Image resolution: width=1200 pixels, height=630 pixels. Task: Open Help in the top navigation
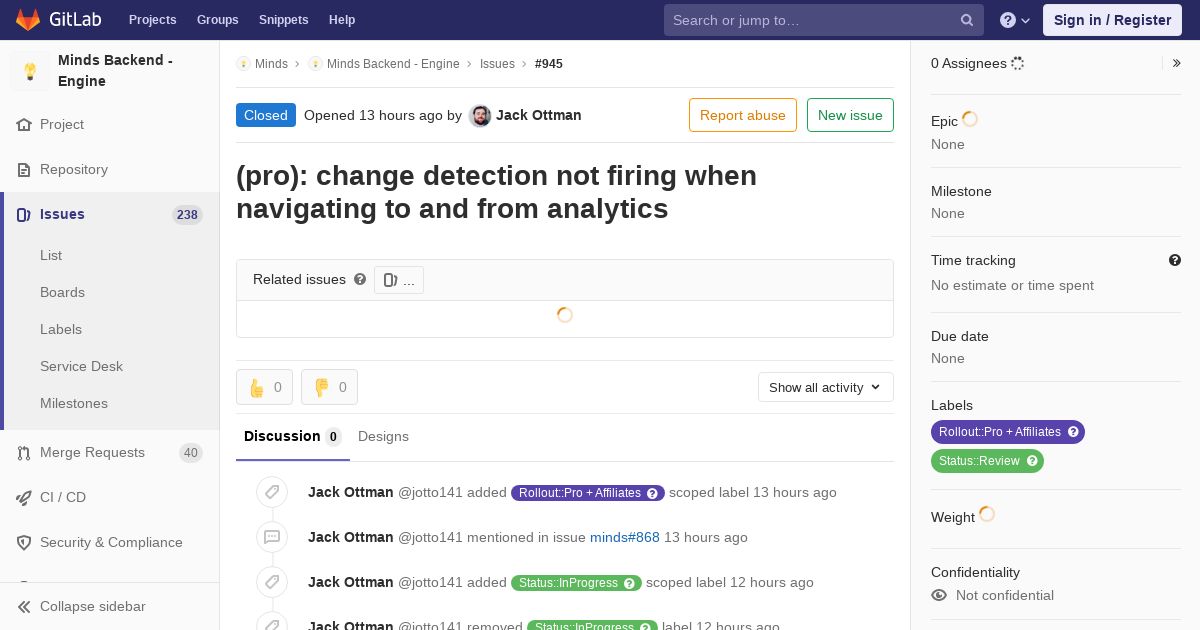click(x=342, y=20)
